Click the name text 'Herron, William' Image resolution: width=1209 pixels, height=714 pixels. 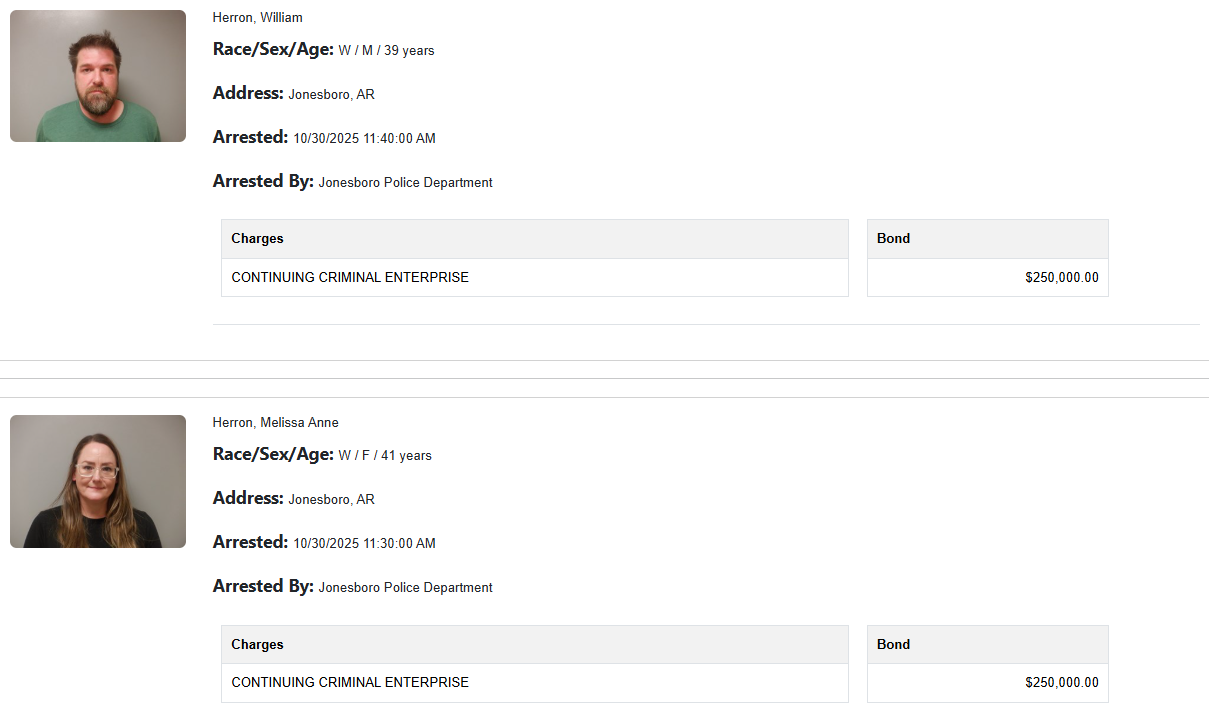257,18
